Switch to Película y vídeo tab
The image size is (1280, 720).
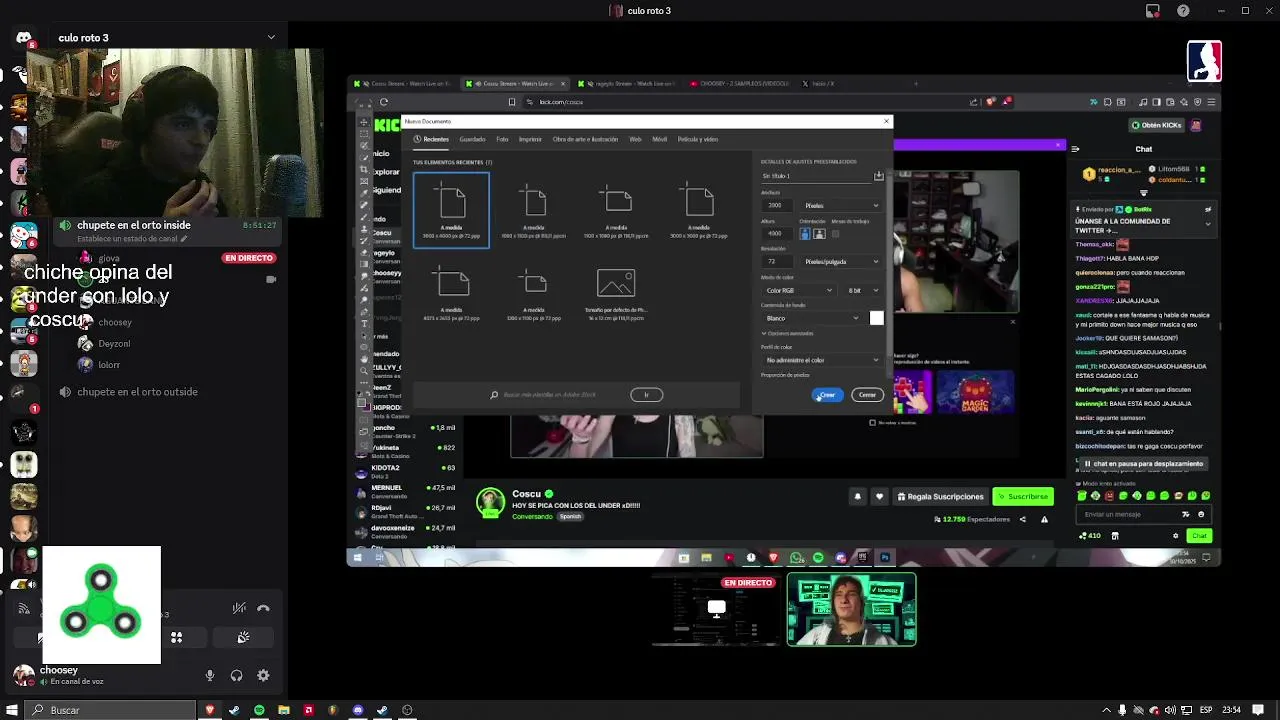(x=698, y=139)
